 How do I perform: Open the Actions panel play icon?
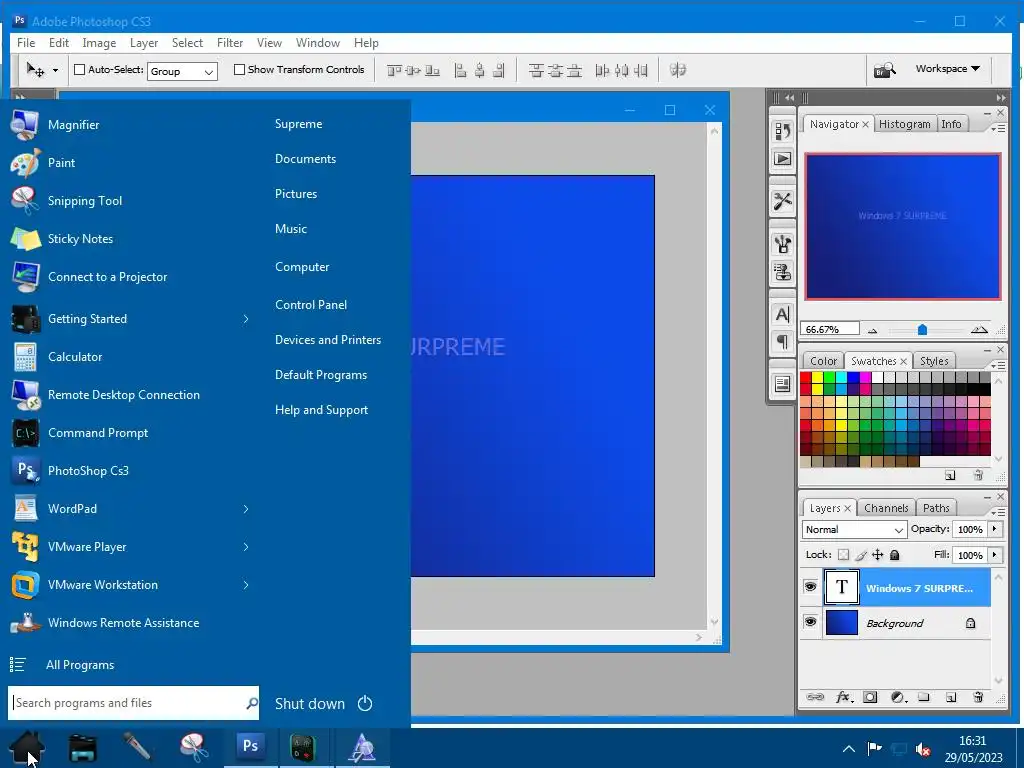[x=782, y=159]
